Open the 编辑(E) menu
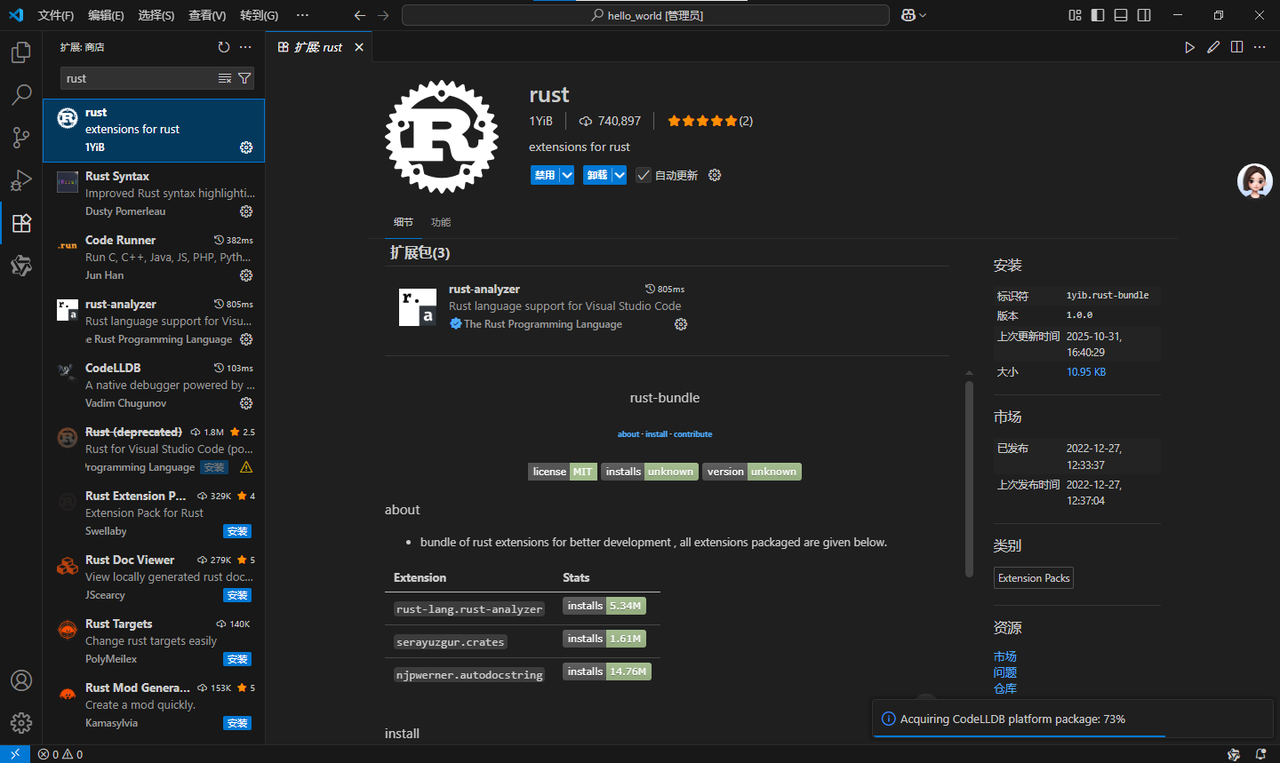Screen dimensions: 1280x763 coord(106,15)
